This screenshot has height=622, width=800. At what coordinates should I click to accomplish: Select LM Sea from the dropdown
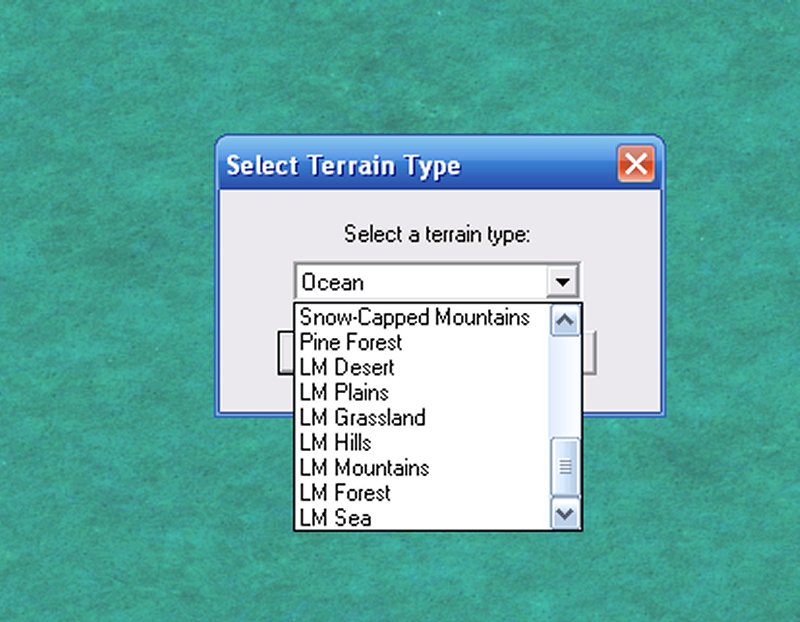335,518
